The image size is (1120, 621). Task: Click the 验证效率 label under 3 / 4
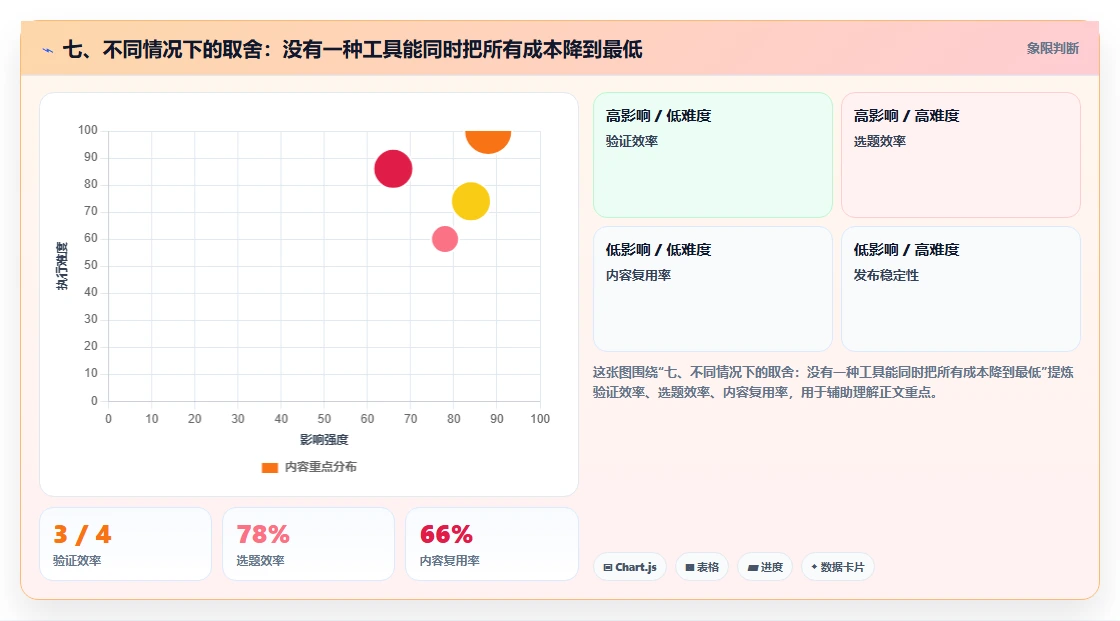click(76, 561)
